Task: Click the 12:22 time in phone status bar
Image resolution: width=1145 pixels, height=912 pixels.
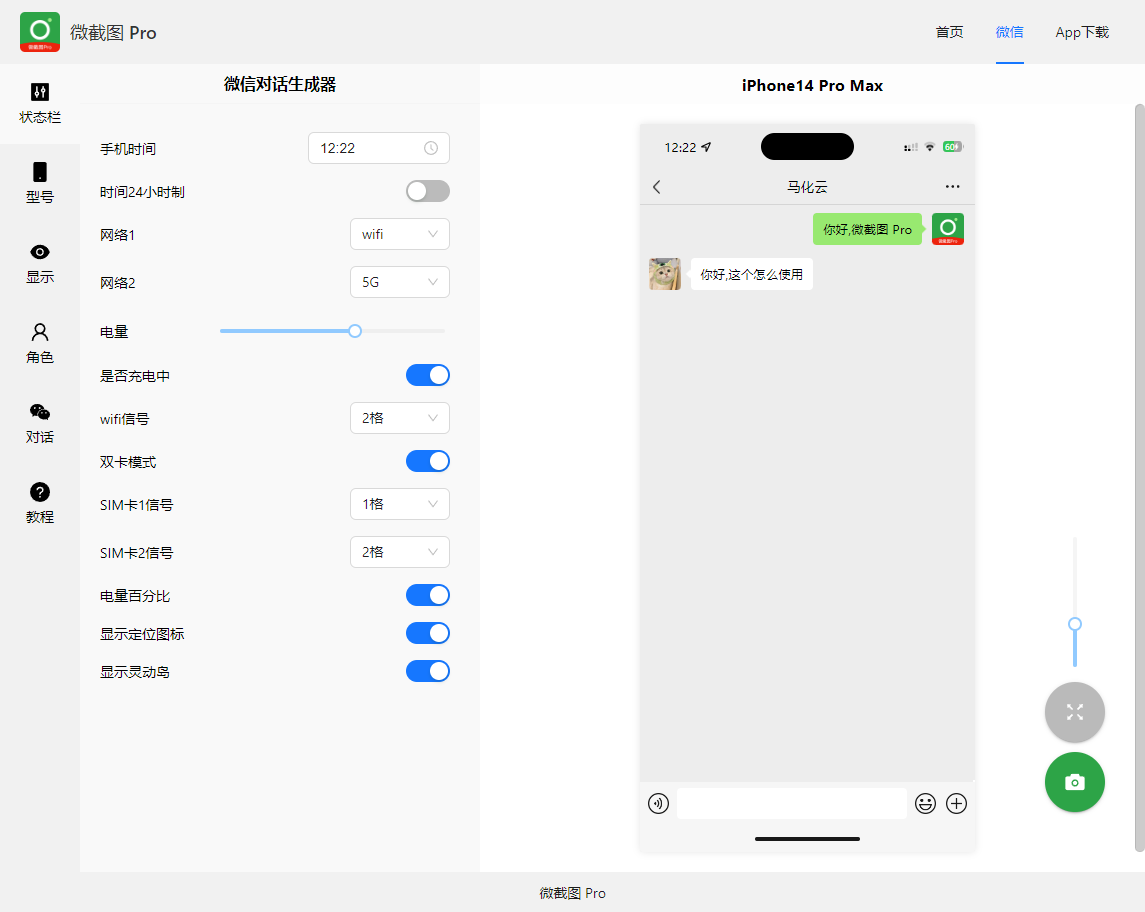Action: coord(680,147)
